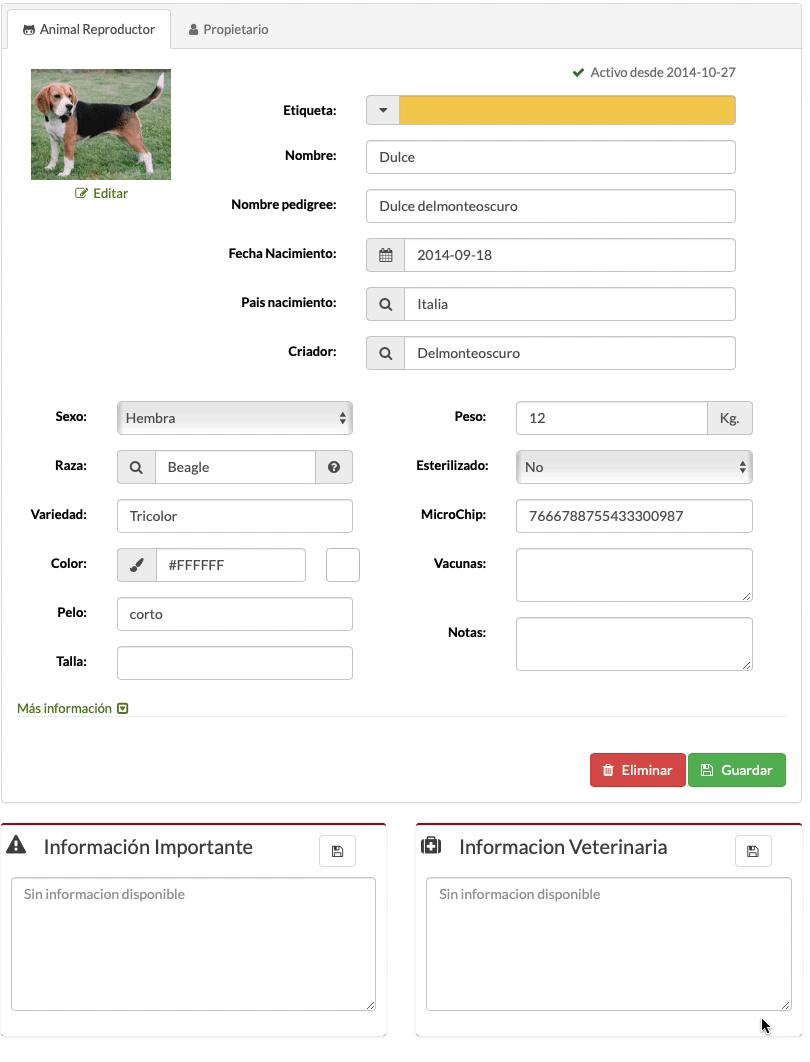810x1062 pixels.
Task: Click the search icon for Raza
Action: (x=136, y=467)
